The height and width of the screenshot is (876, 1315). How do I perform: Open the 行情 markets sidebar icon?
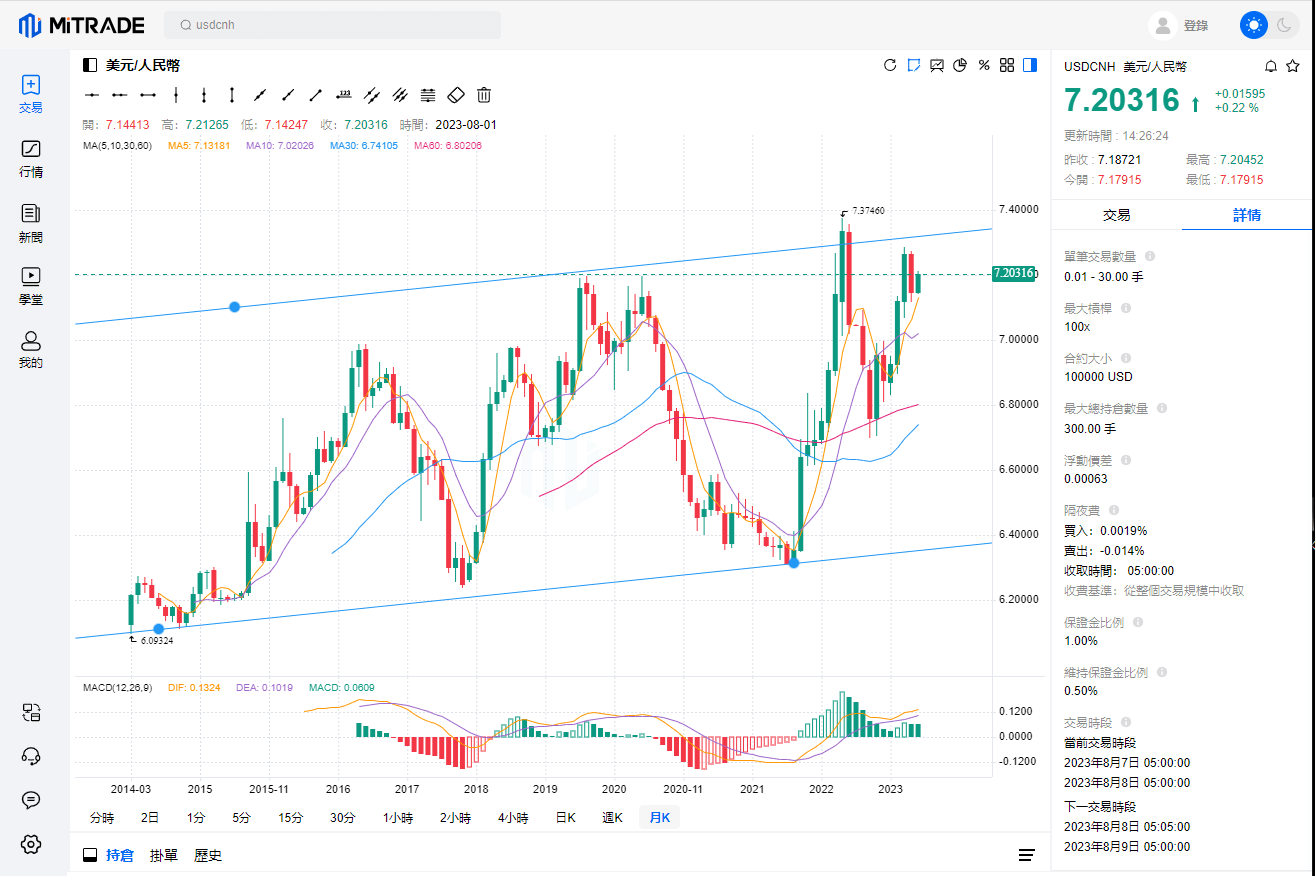pos(31,158)
